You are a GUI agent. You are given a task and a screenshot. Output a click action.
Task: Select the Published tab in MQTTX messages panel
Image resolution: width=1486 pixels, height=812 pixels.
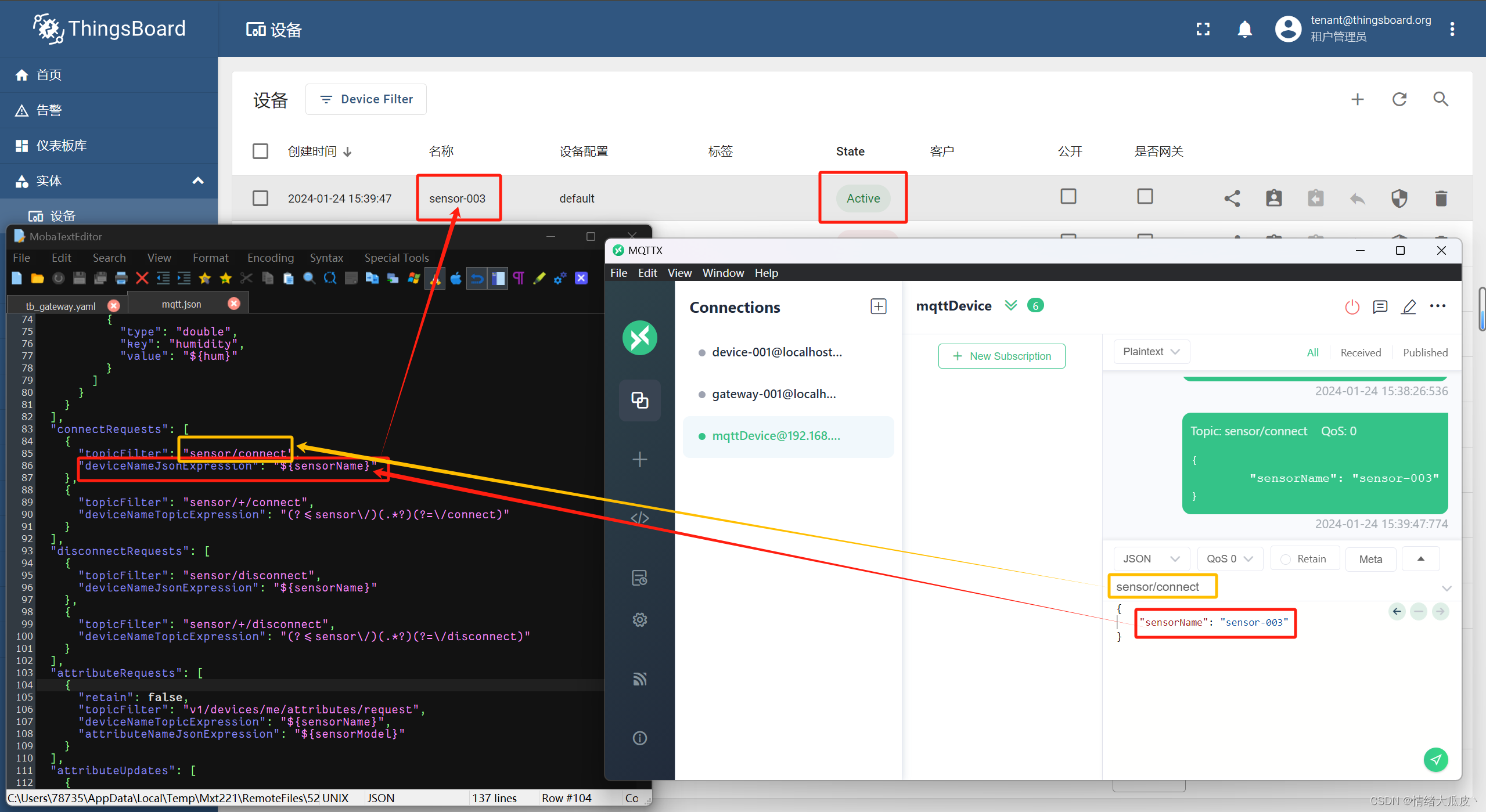tap(1423, 352)
